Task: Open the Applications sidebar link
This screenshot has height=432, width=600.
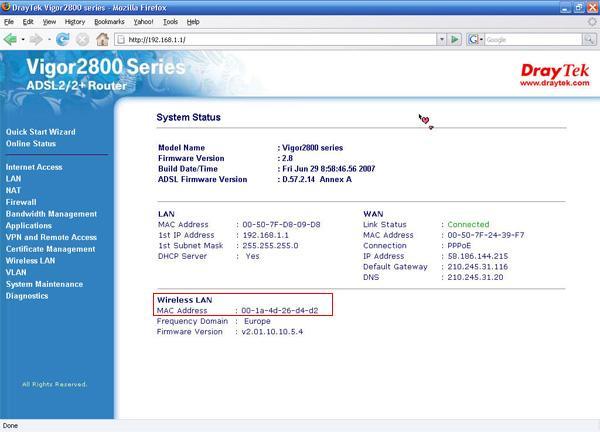Action: pyautogui.click(x=28, y=226)
